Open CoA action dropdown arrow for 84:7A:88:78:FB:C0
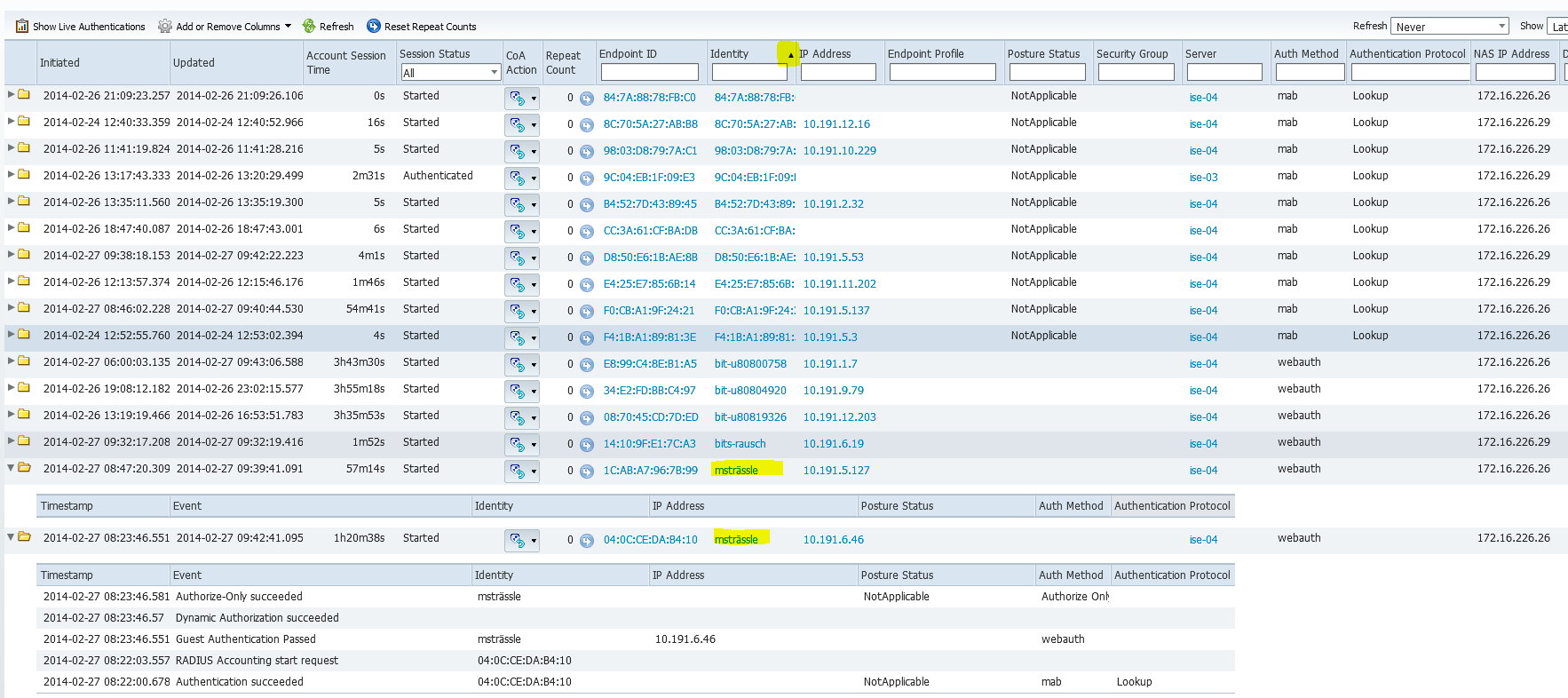 534,99
